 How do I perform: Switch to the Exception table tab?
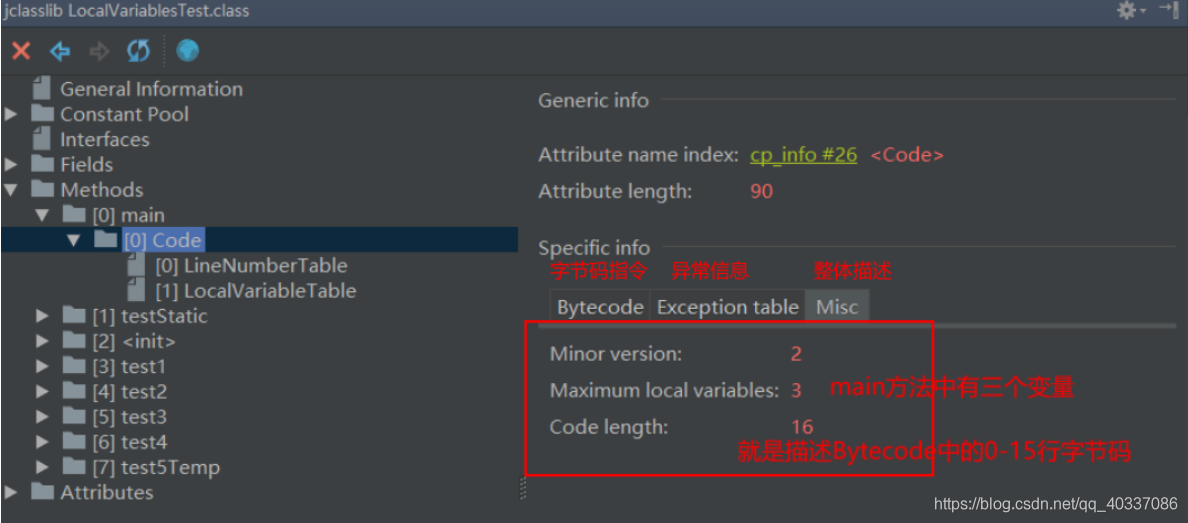point(727,307)
